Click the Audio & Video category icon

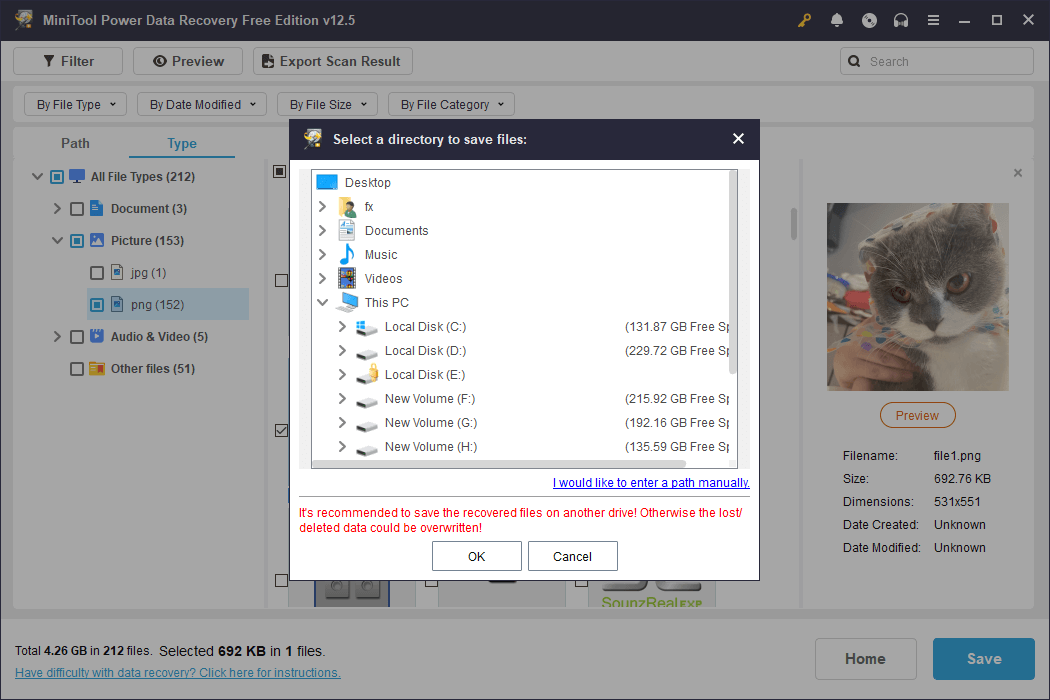(97, 336)
